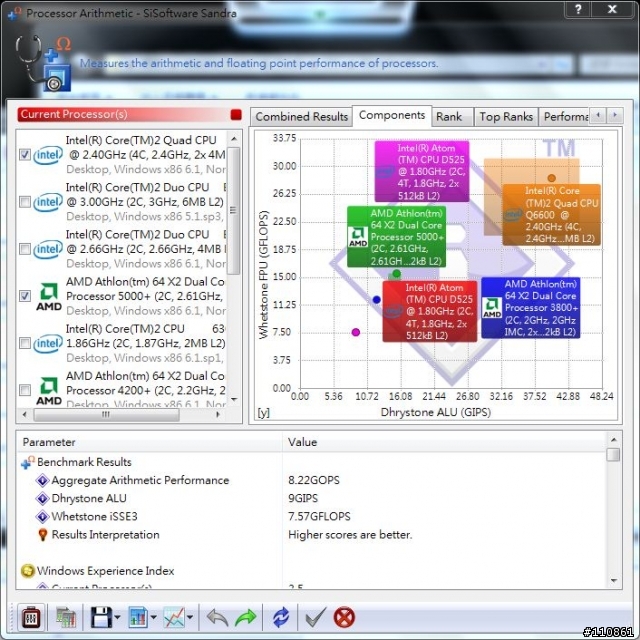Check the Athlon 64 X2 4200+ checkbox

pyautogui.click(x=25, y=390)
